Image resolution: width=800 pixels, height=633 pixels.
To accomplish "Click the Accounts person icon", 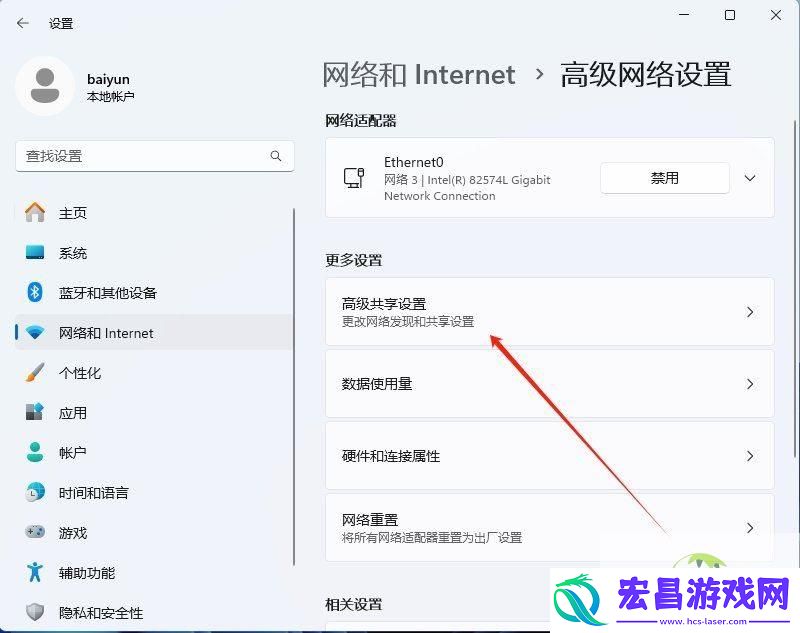I will click(x=35, y=452).
